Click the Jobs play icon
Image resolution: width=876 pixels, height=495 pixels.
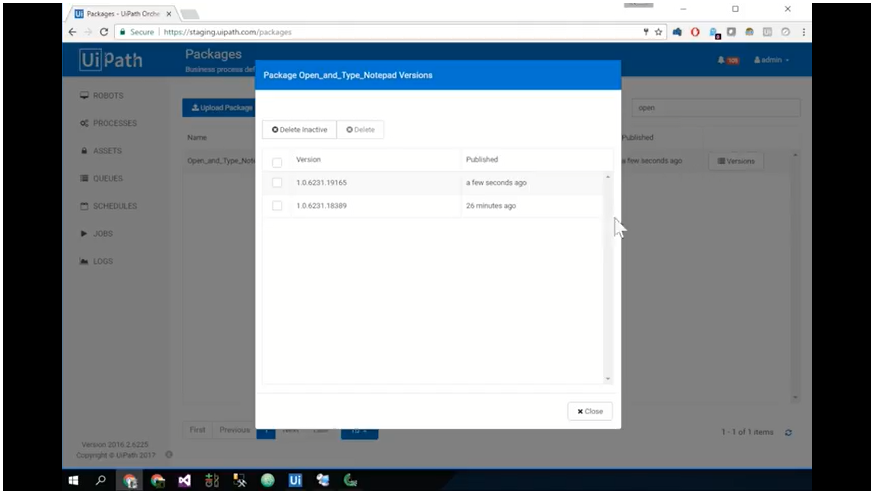(x=84, y=234)
